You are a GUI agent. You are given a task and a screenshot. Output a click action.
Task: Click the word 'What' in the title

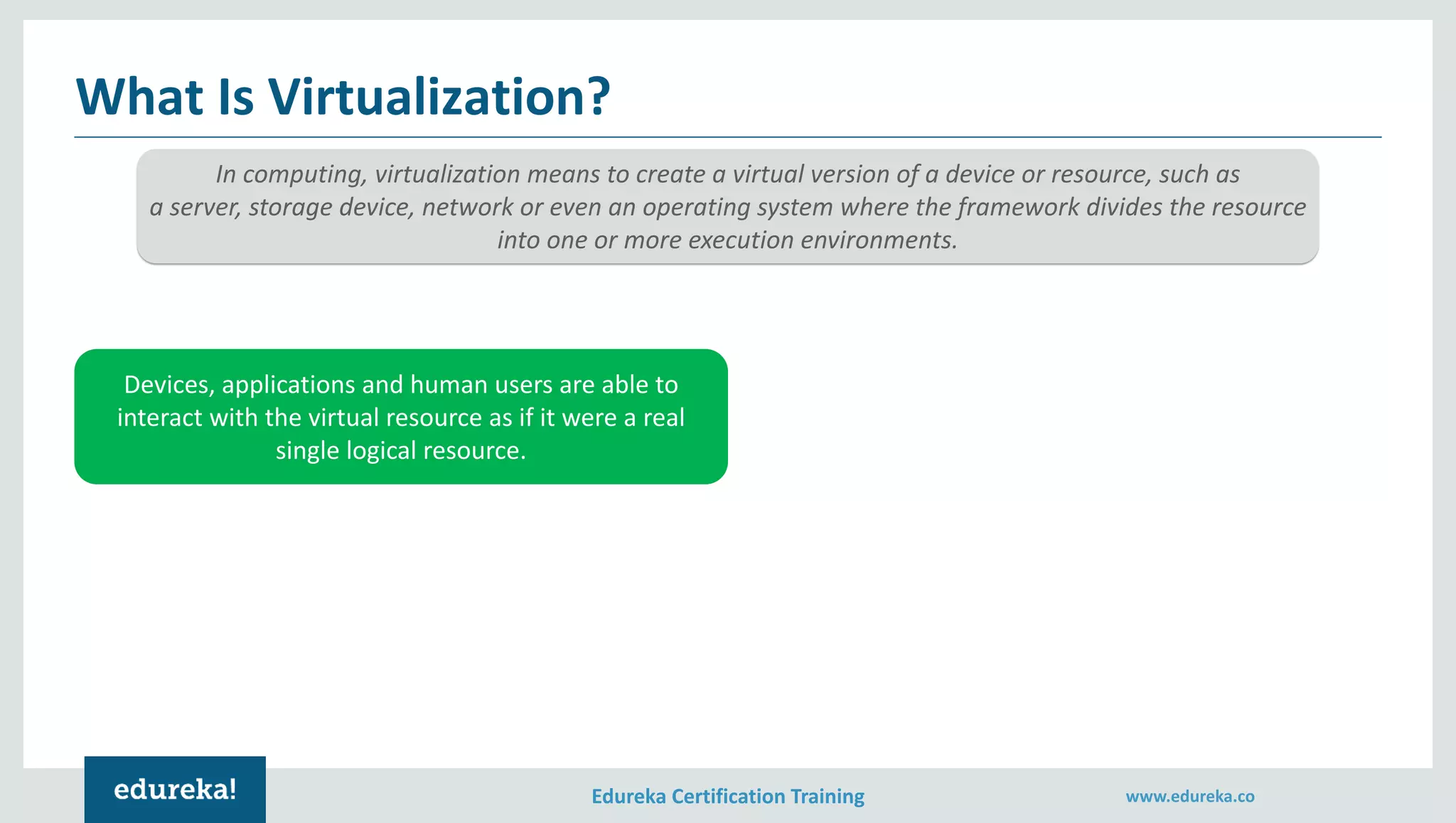coord(139,97)
